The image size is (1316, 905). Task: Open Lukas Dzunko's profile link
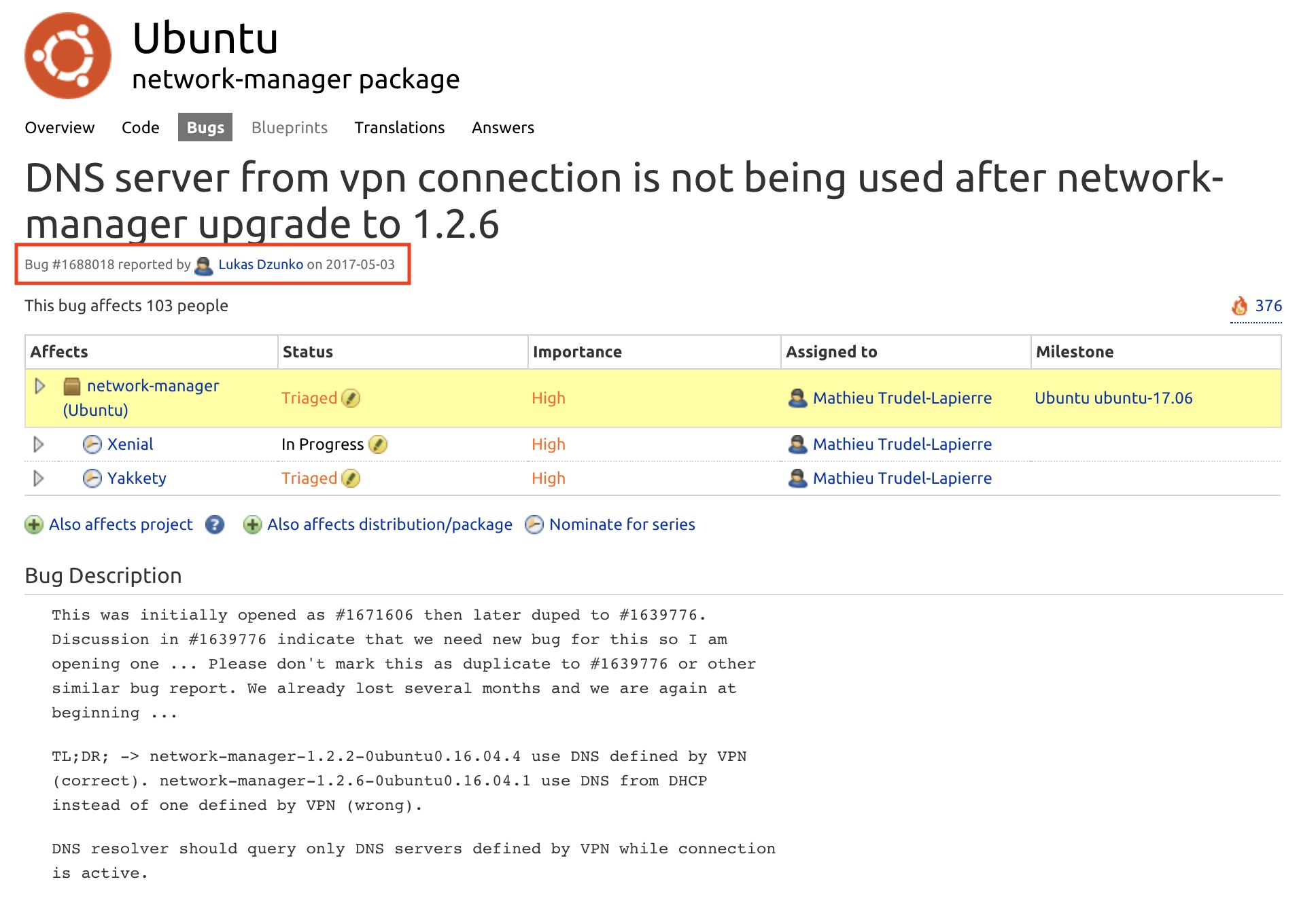point(261,264)
